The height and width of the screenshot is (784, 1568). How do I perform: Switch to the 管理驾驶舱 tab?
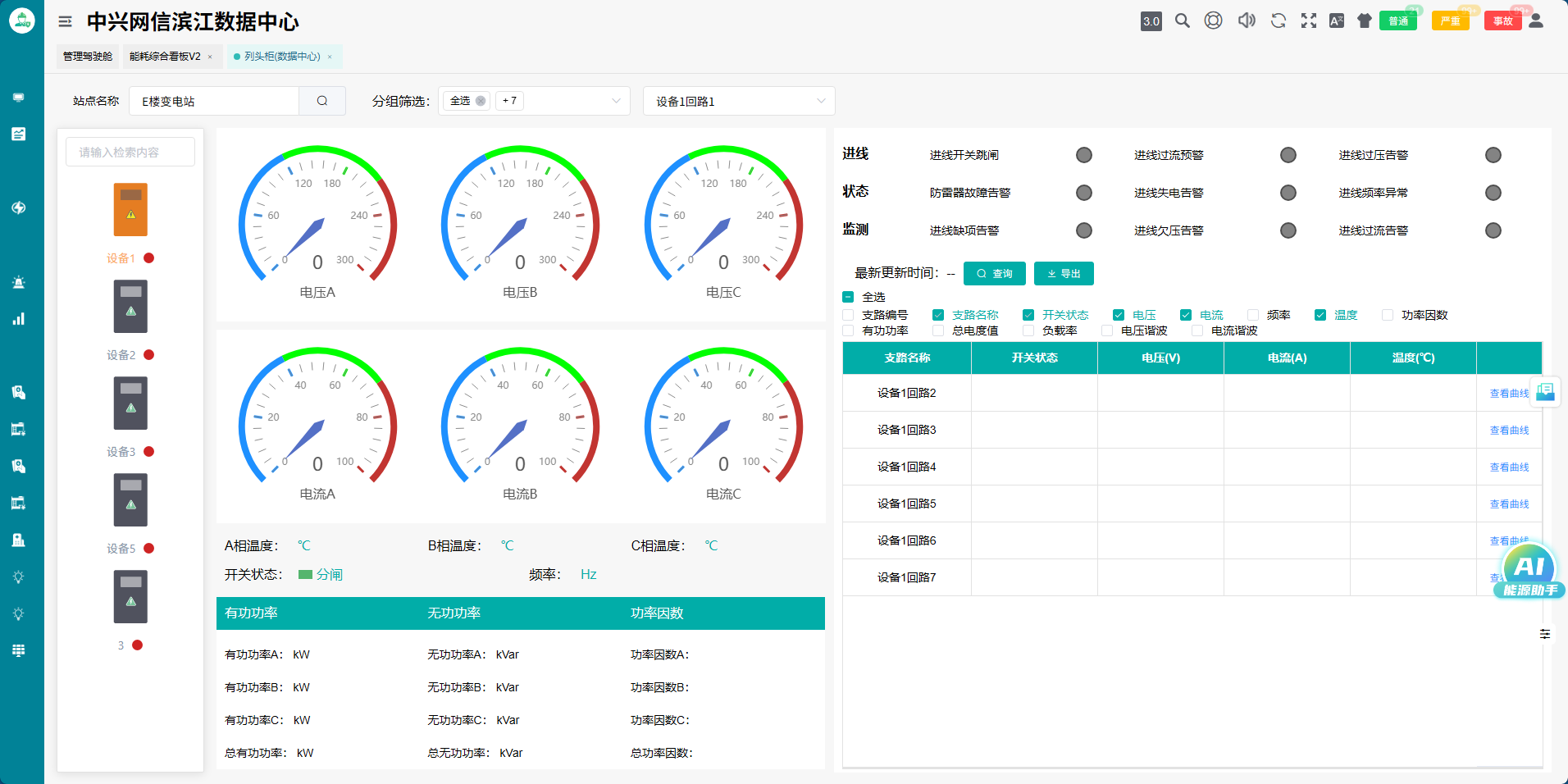(x=88, y=57)
